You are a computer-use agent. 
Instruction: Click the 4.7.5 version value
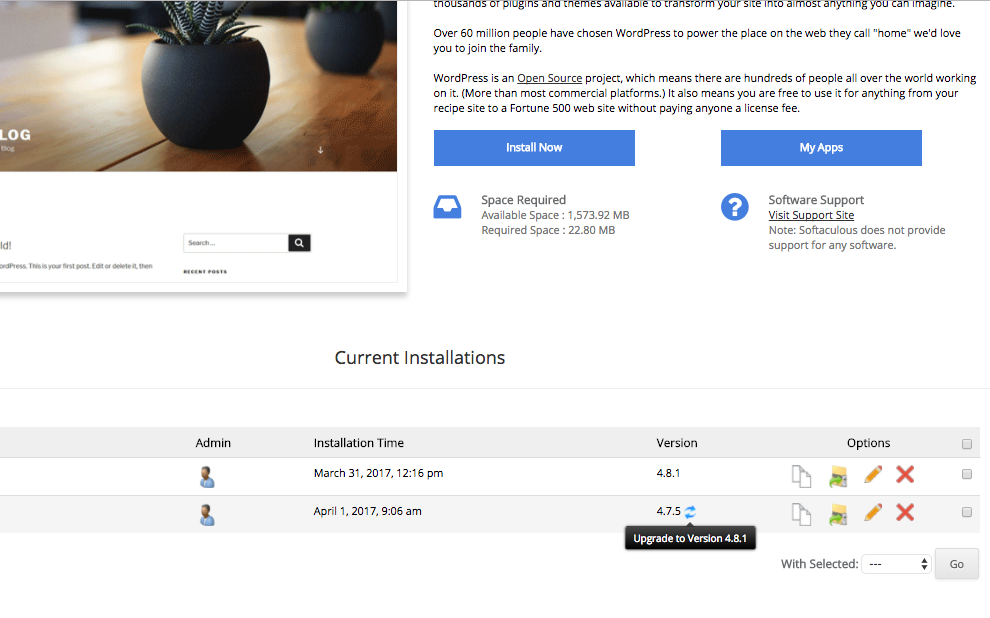669,511
